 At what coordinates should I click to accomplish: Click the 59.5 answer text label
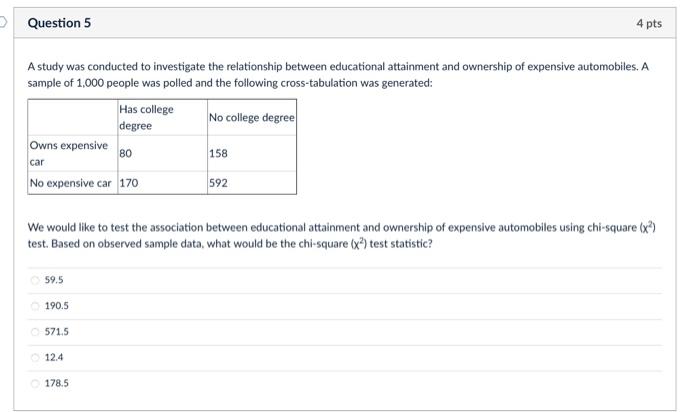click(54, 280)
